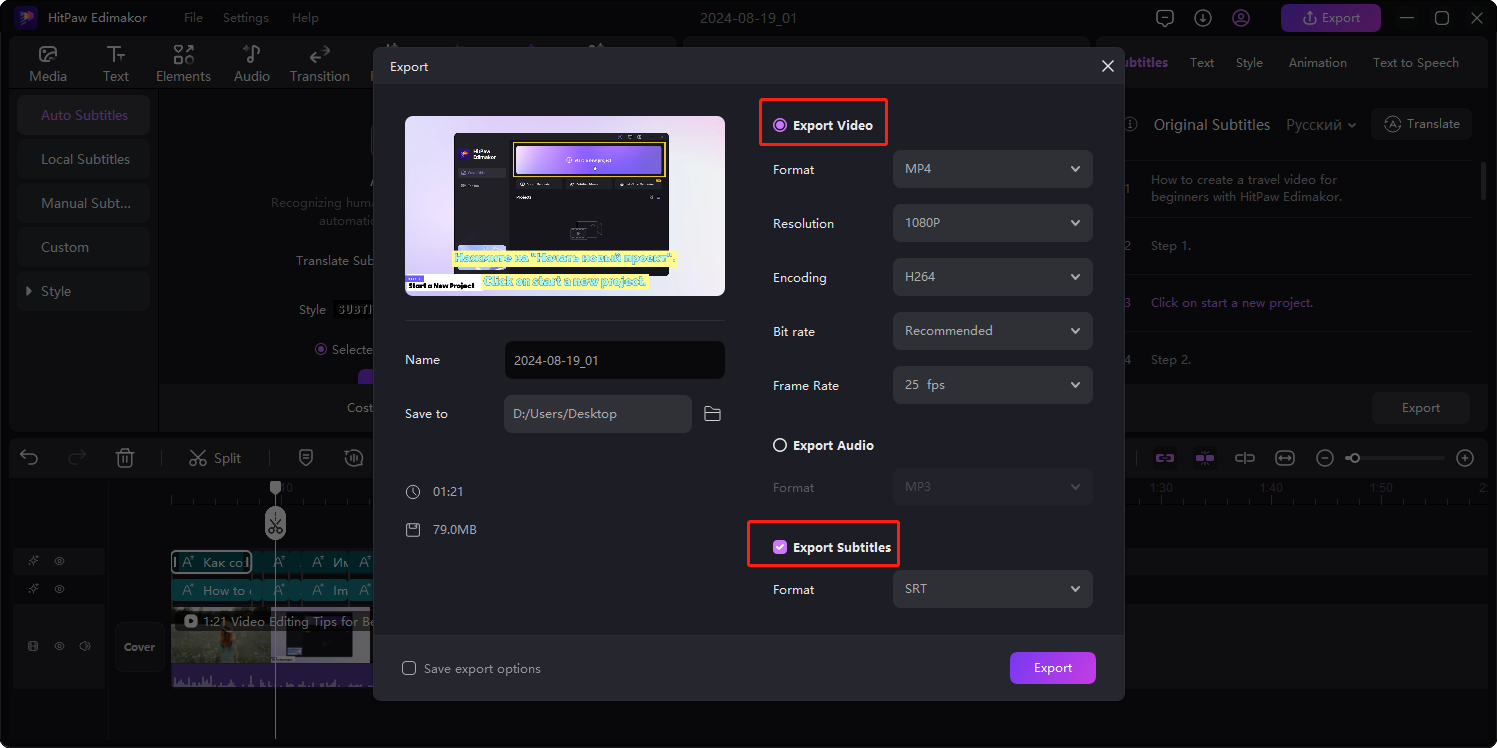Click the Split scissors tool
The height and width of the screenshot is (748, 1497).
[x=215, y=458]
